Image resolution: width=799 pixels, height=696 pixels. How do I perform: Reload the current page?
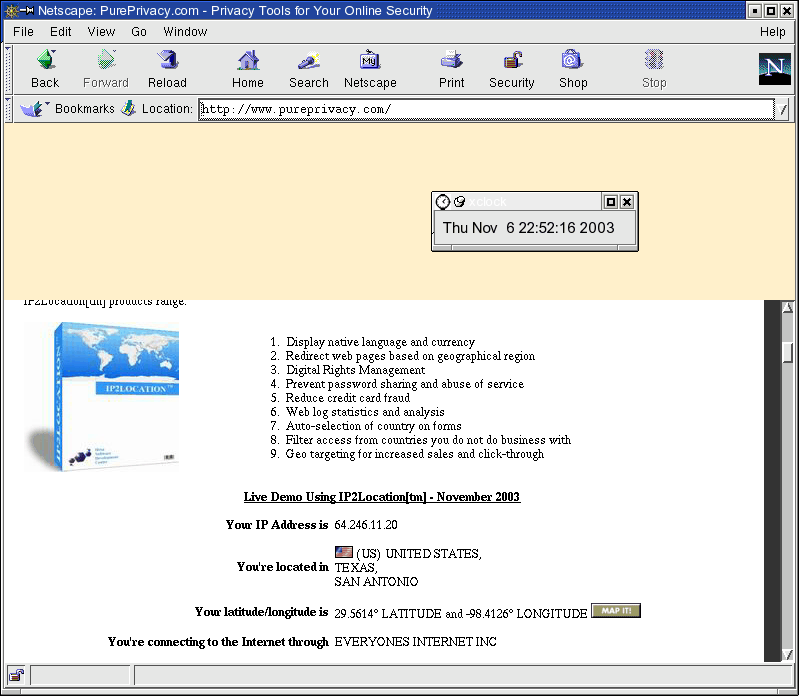(167, 60)
